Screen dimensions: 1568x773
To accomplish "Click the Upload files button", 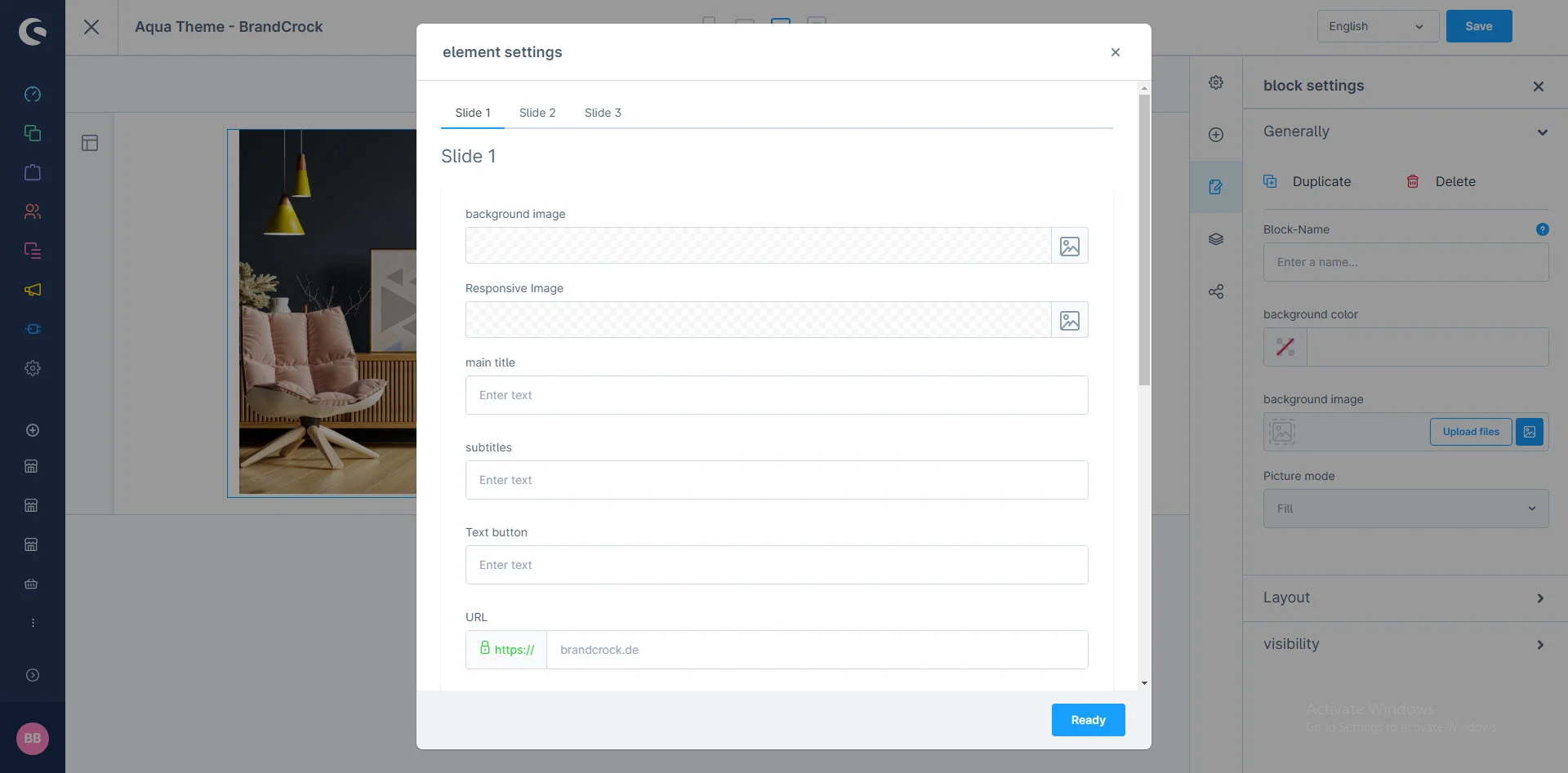I will coord(1470,432).
